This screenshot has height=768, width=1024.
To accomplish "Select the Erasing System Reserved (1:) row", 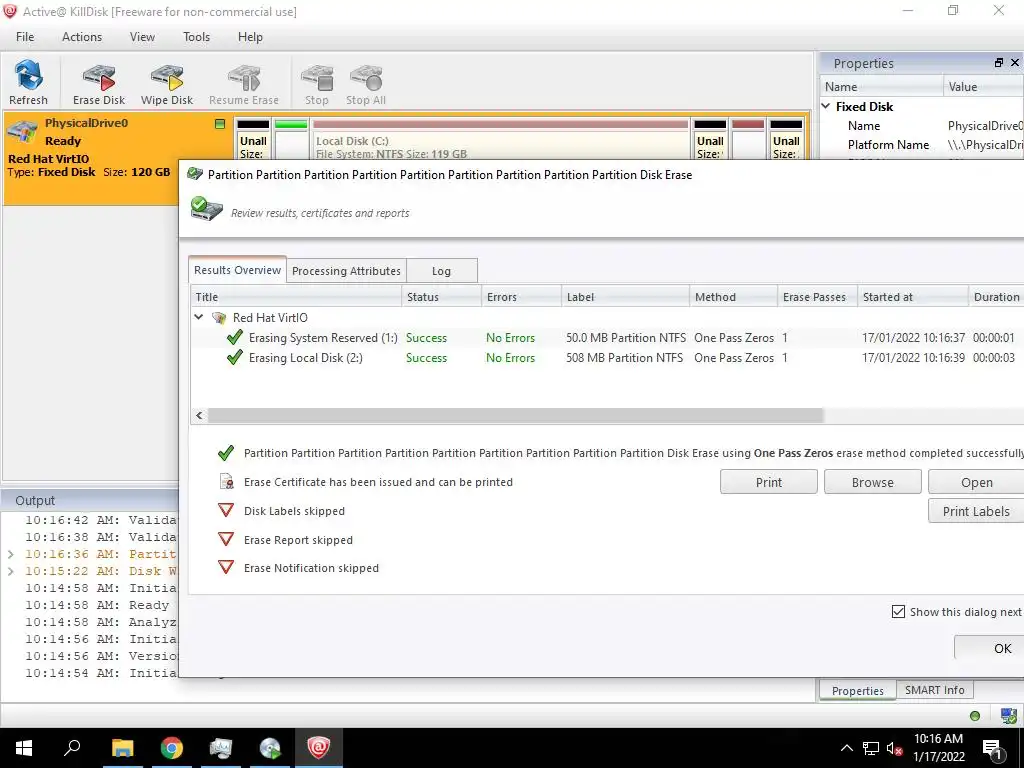I will (607, 338).
